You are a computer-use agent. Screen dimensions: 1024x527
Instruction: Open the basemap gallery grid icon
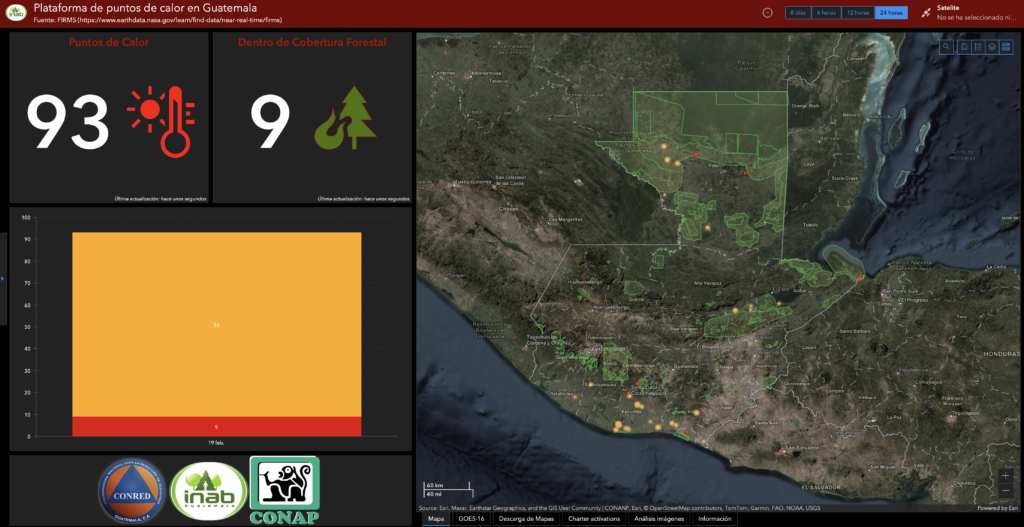(x=1006, y=47)
